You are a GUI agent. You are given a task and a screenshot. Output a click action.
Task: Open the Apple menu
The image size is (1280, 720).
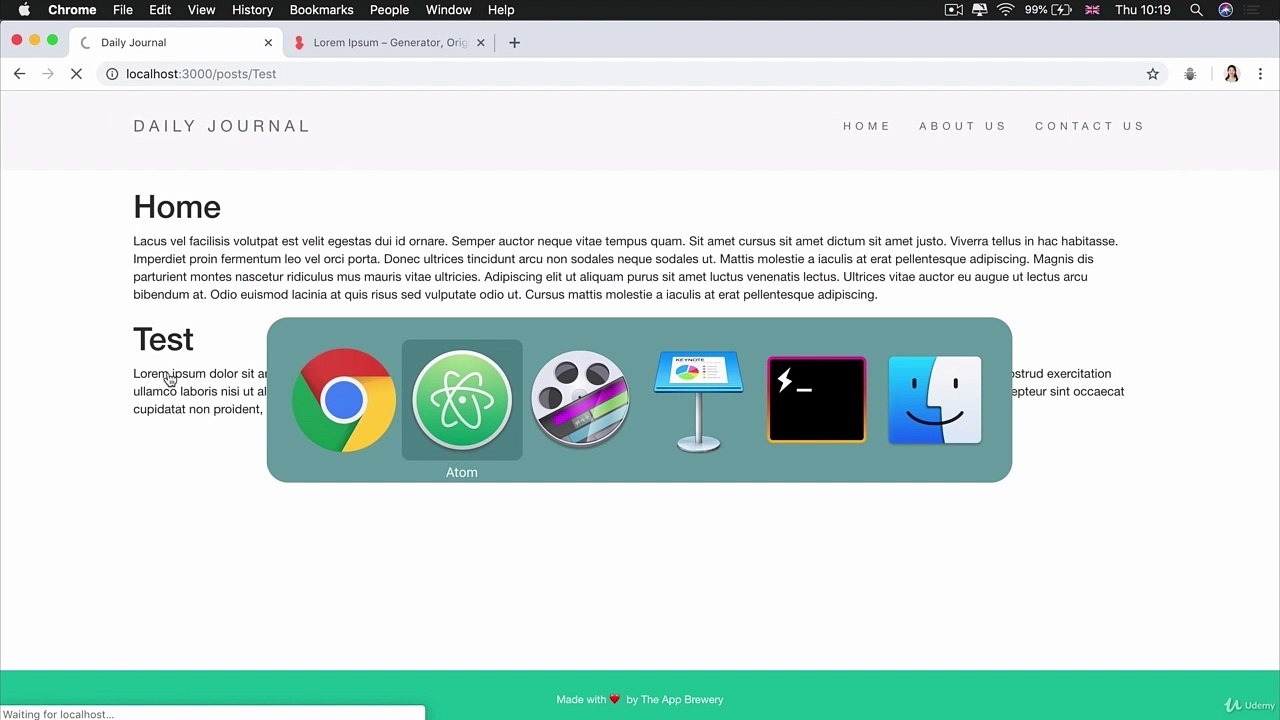pos(24,10)
